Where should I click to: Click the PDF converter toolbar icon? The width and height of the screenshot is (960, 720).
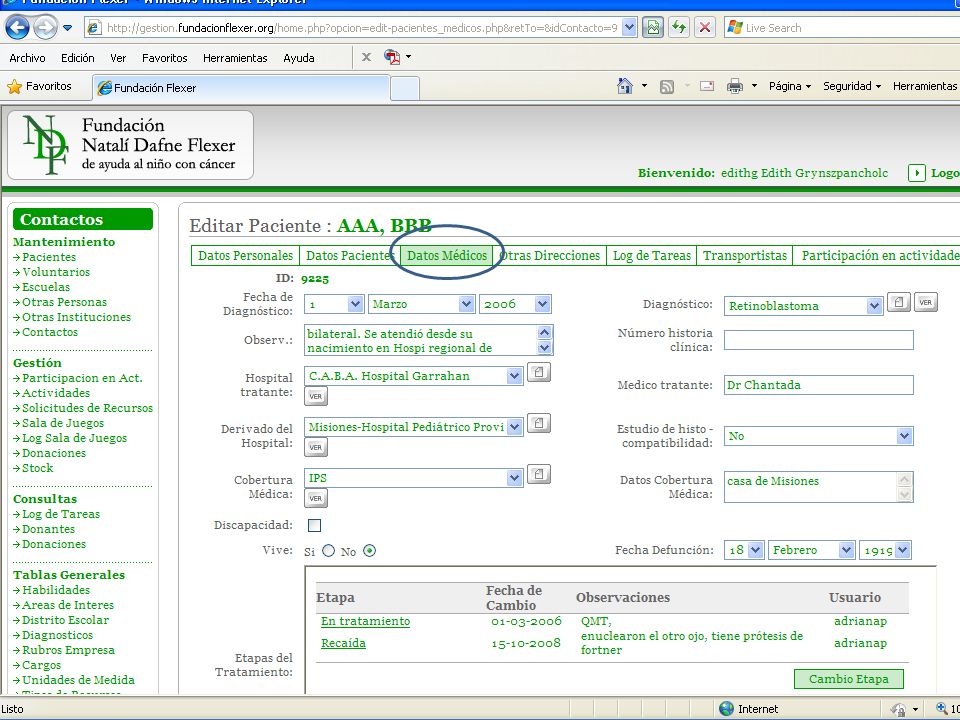point(392,57)
